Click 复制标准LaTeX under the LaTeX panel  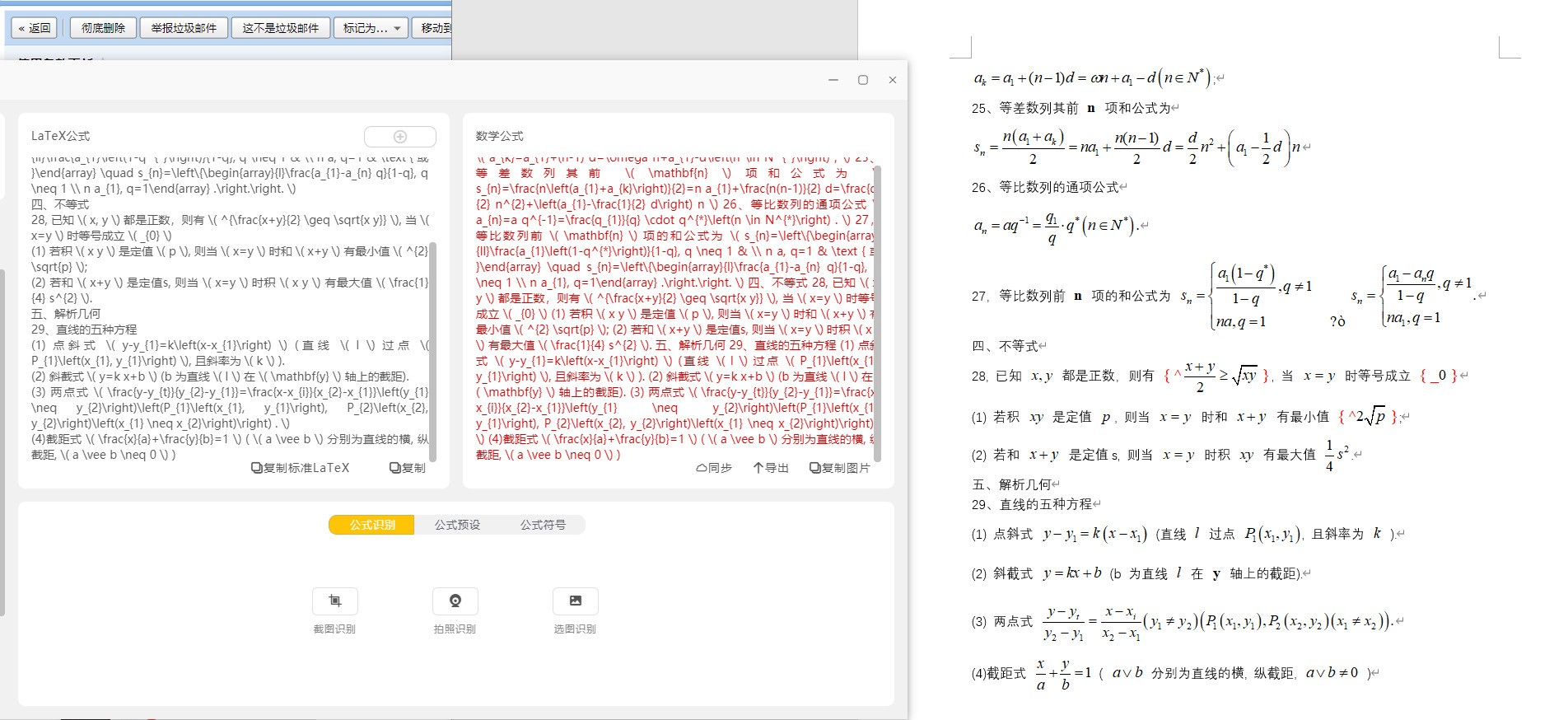click(x=300, y=468)
